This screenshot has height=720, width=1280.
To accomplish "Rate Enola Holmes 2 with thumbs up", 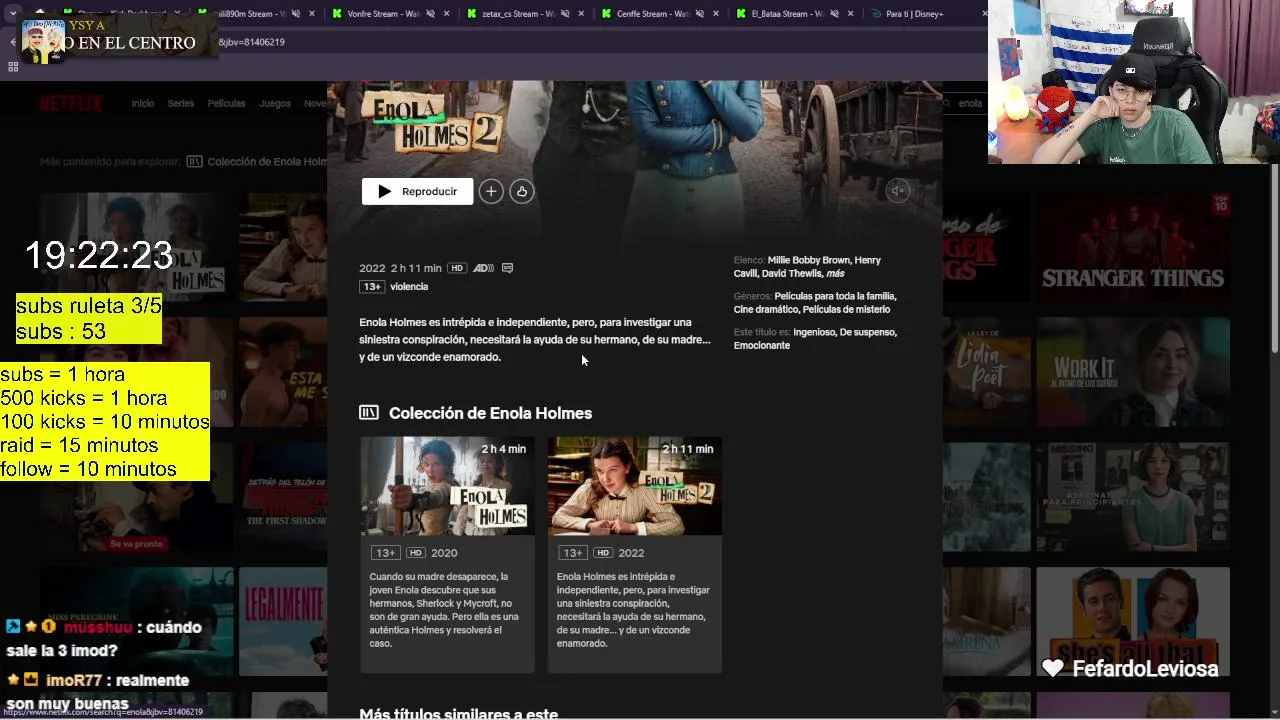I will [x=522, y=191].
